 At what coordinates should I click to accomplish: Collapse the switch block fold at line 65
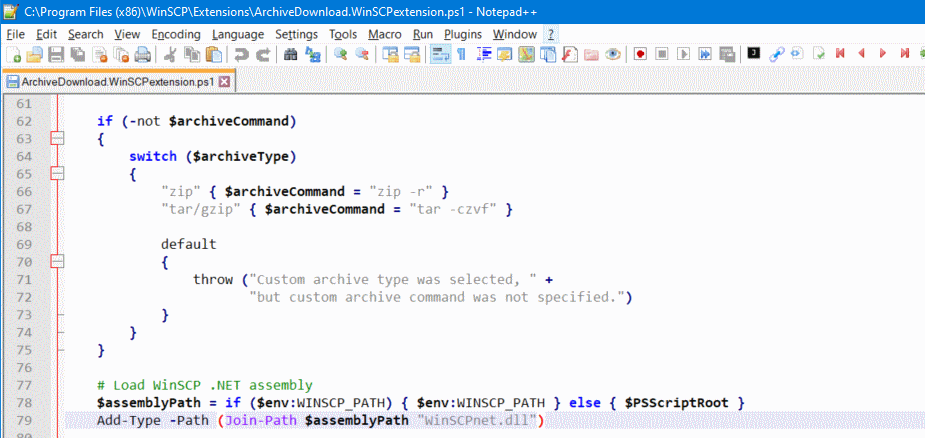tap(57, 173)
